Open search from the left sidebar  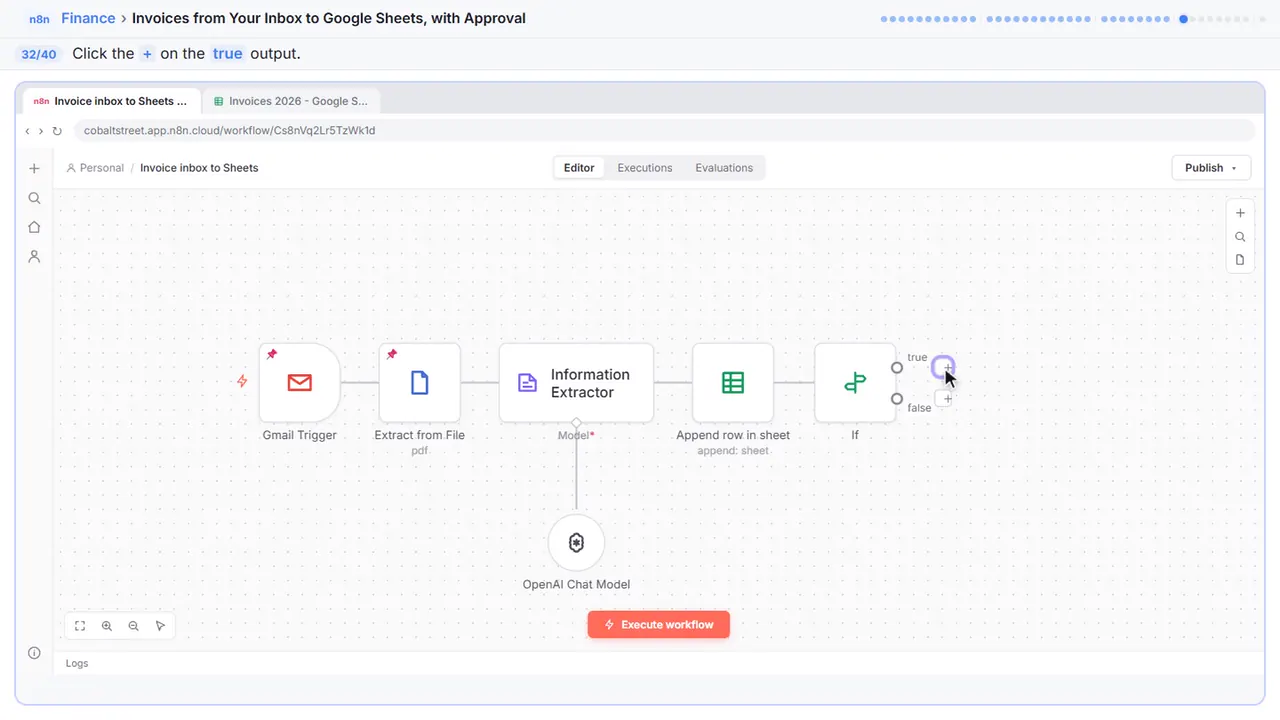(34, 198)
